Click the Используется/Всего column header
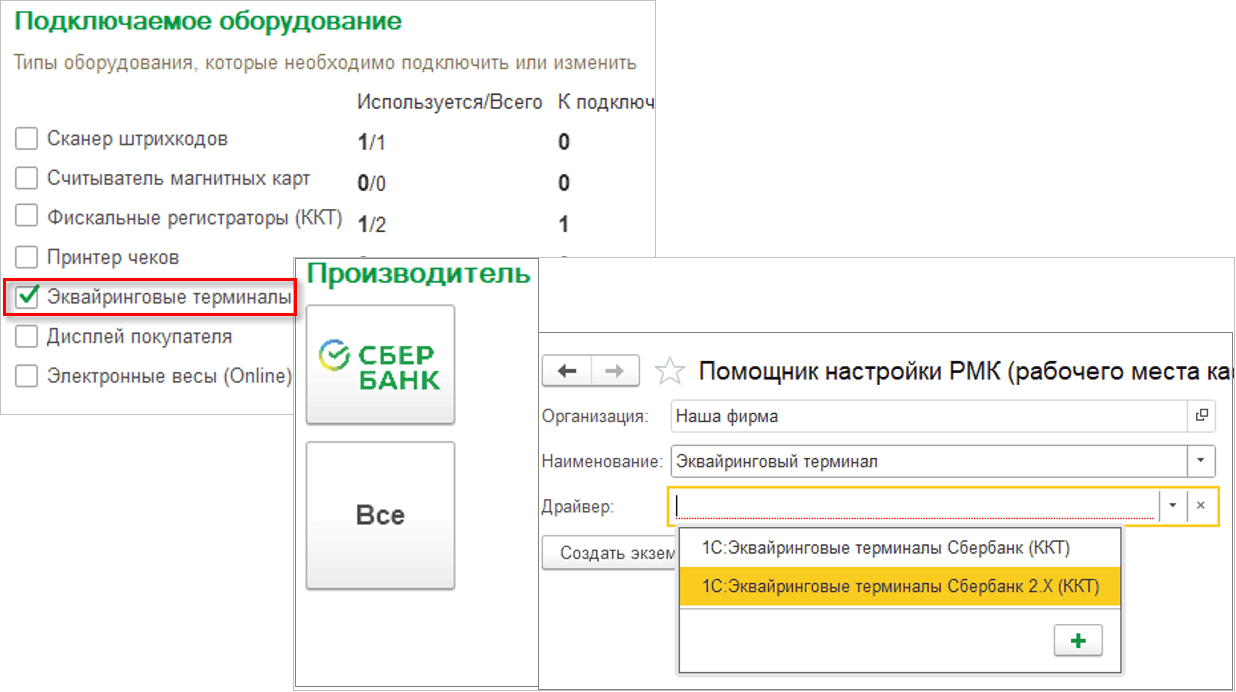 click(450, 102)
